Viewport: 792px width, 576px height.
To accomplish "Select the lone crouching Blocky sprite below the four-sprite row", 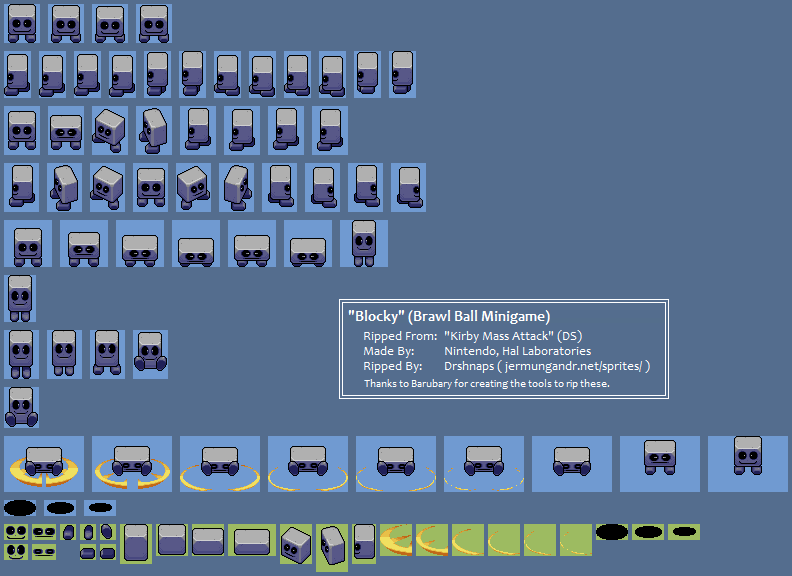I will tap(21, 407).
